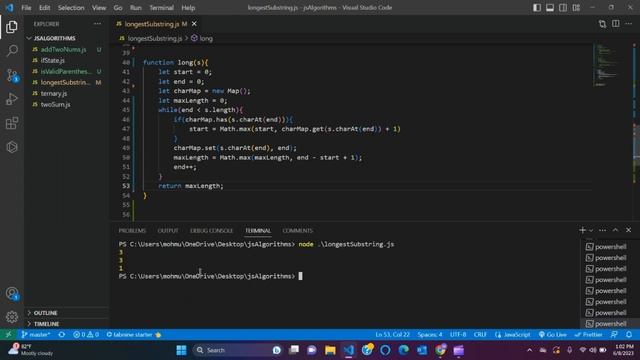
Task: Open the Go menu
Action: point(118,8)
